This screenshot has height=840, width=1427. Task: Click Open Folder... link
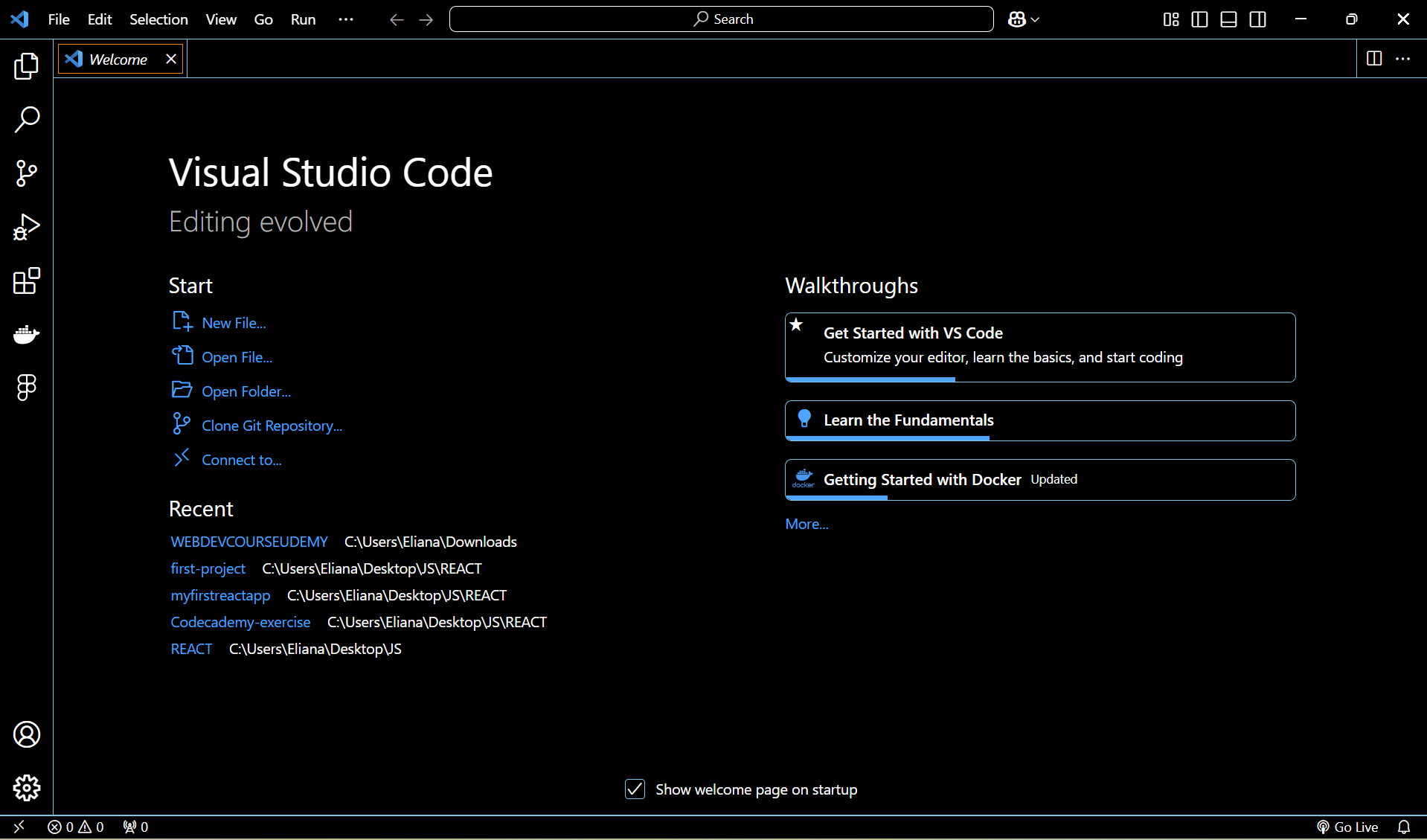click(246, 391)
